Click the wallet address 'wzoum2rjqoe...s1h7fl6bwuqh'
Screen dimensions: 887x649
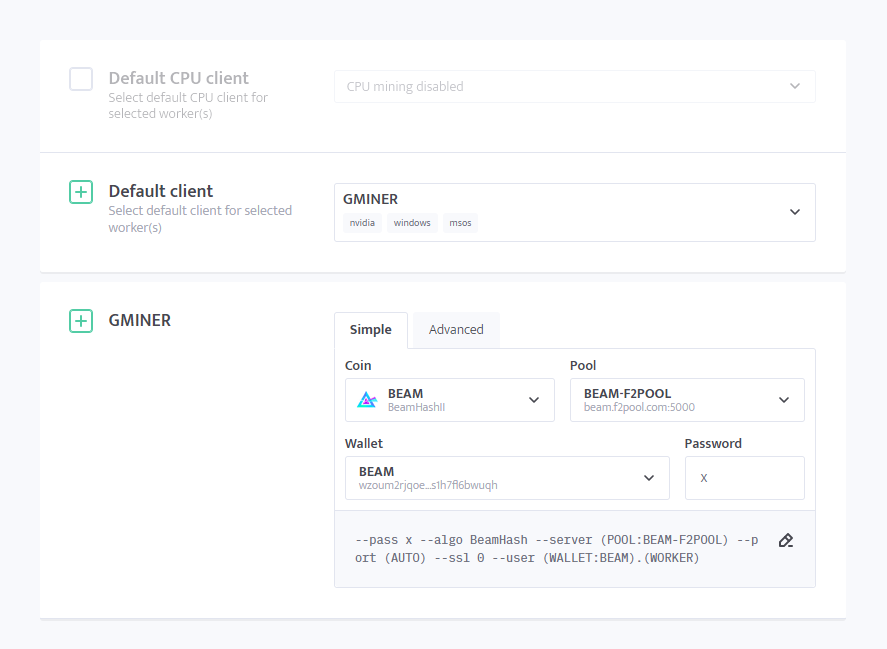(x=428, y=485)
